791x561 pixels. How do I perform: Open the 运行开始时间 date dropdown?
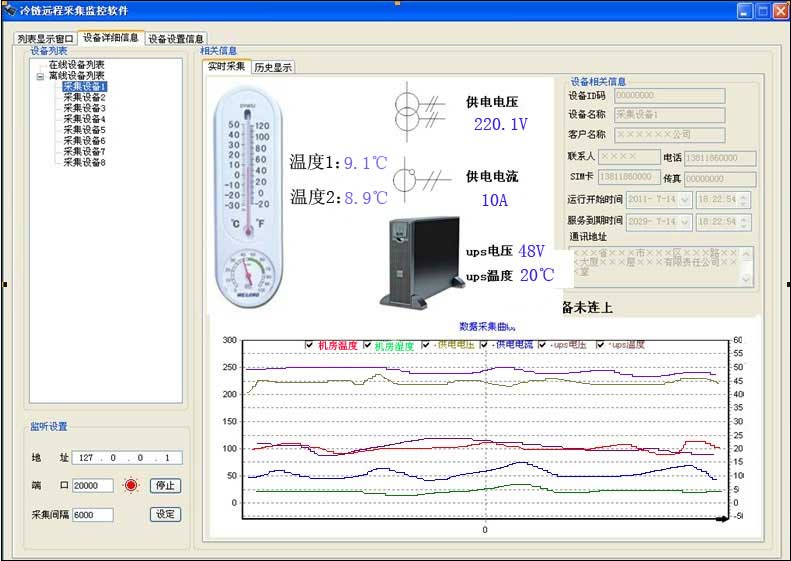(685, 200)
